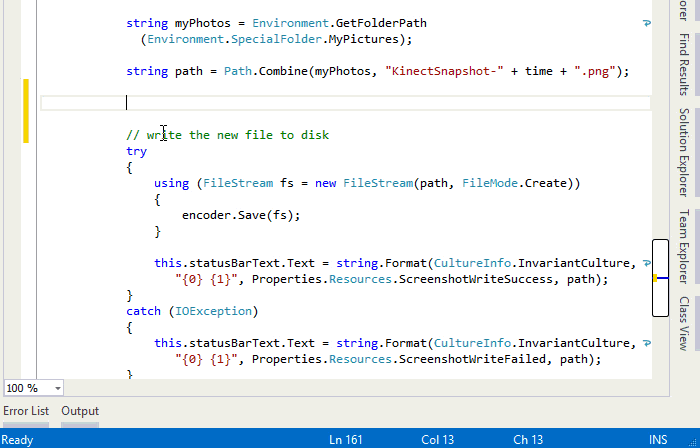Viewport: 700px width, 448px height.
Task: Open the Team Explorer side tab
Action: click(683, 246)
